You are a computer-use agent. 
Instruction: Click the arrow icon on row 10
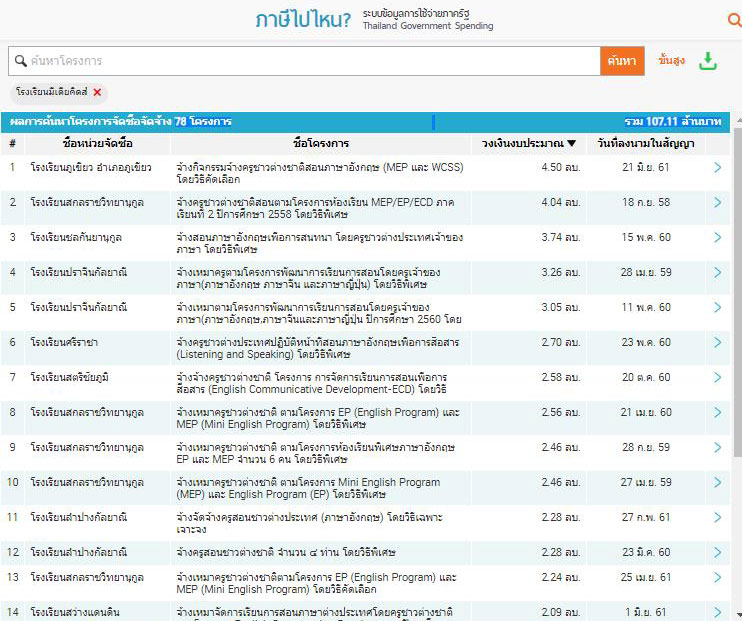pos(717,482)
